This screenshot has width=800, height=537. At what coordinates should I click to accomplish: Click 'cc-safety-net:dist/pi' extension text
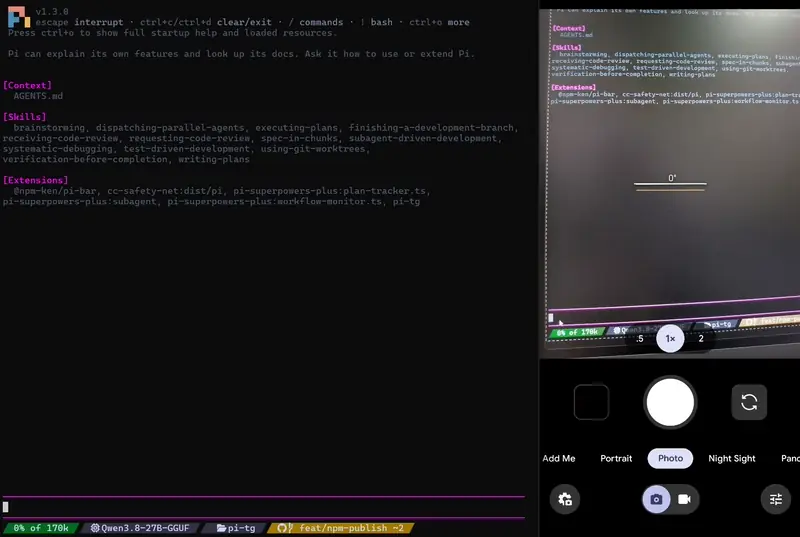tap(165, 191)
